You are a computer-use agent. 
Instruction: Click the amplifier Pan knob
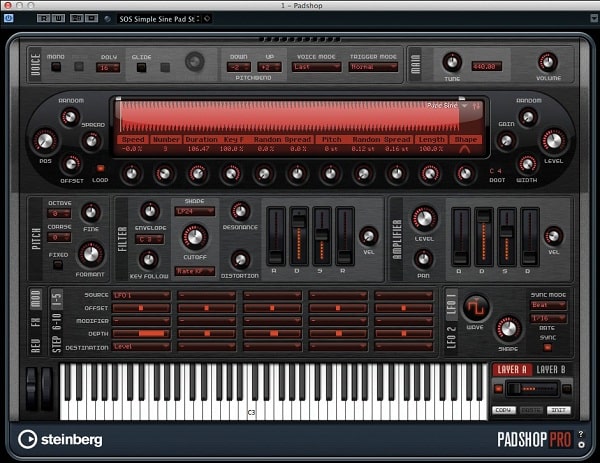click(x=423, y=259)
